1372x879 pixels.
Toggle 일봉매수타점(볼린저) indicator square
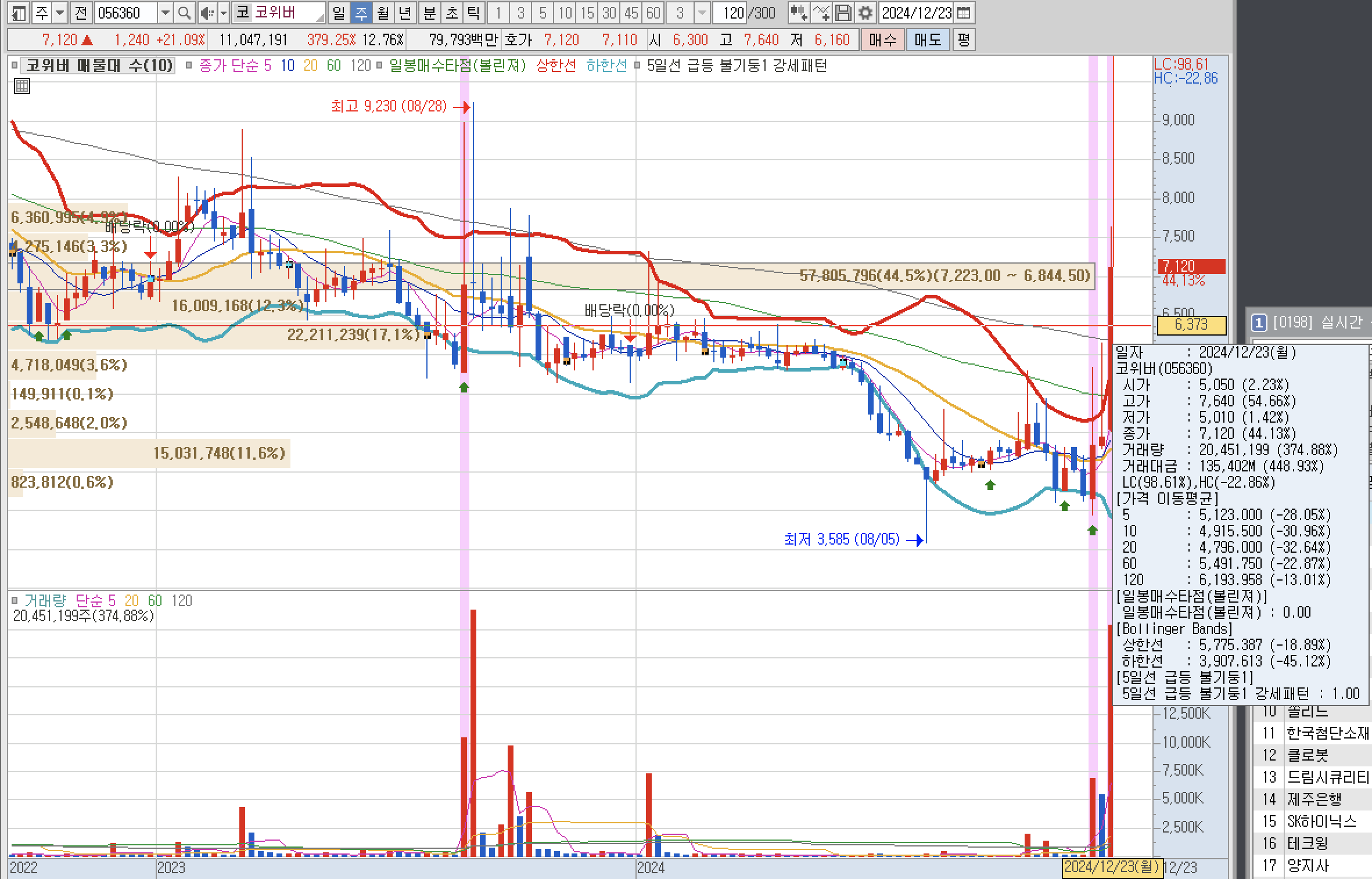(379, 66)
